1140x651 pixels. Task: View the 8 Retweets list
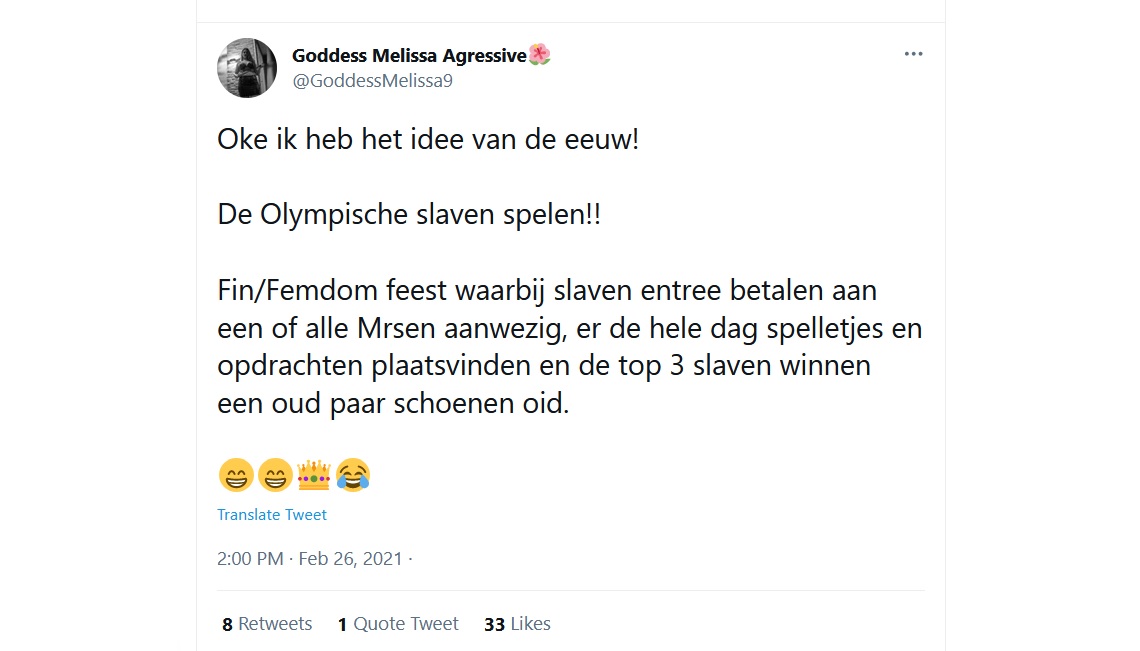[x=267, y=623]
